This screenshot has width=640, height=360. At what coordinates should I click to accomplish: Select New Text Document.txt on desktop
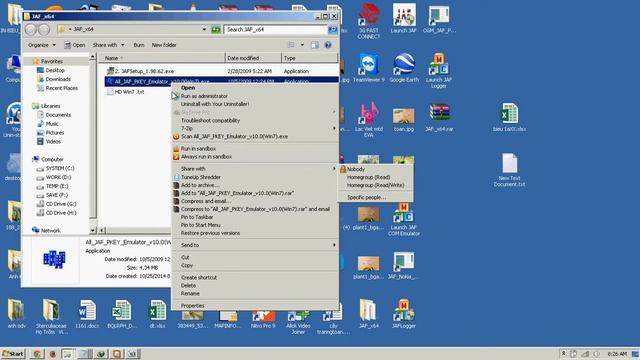tap(509, 170)
